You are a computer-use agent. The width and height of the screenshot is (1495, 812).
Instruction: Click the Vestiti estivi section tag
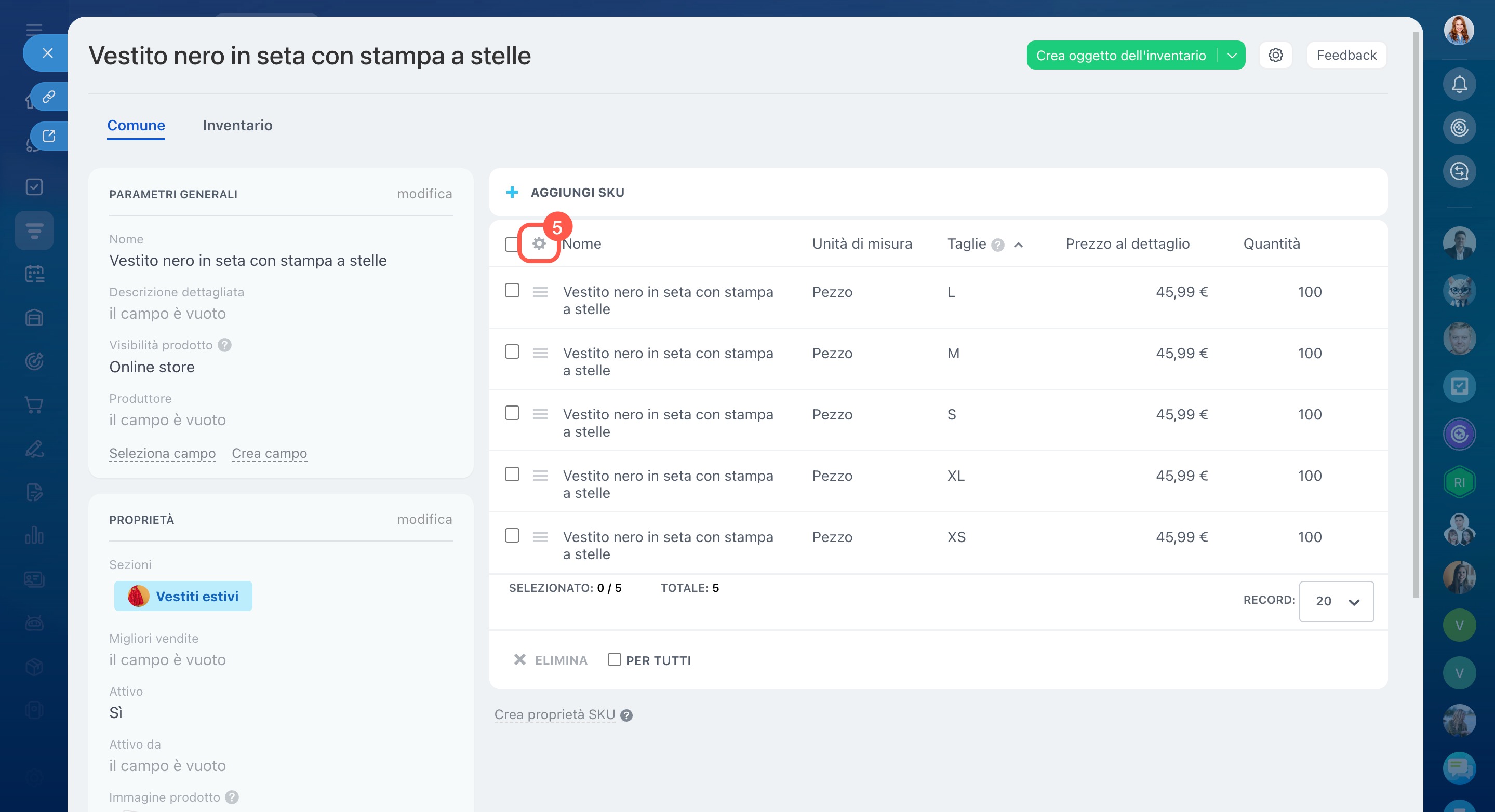pos(183,596)
